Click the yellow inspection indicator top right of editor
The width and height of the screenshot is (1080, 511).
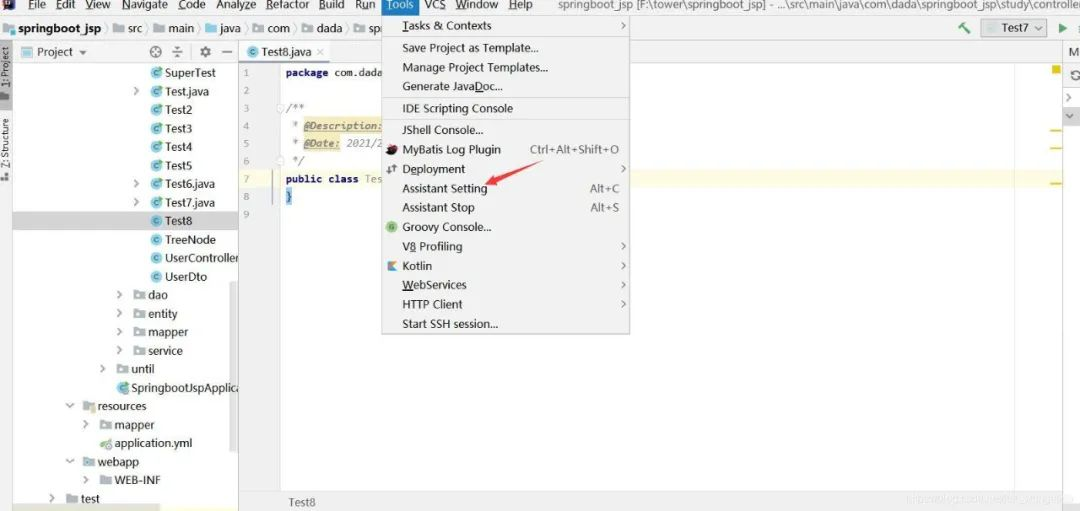[1056, 70]
